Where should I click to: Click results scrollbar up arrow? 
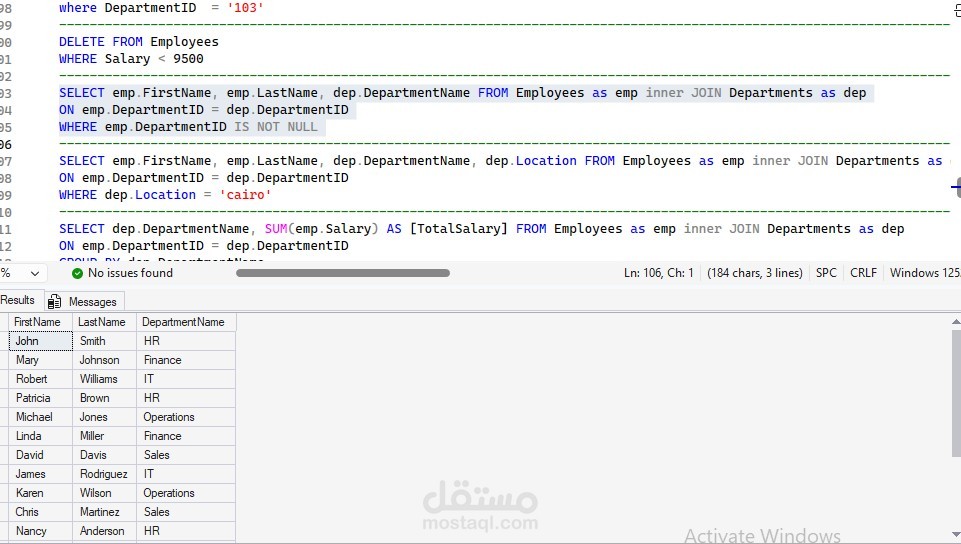[956, 322]
